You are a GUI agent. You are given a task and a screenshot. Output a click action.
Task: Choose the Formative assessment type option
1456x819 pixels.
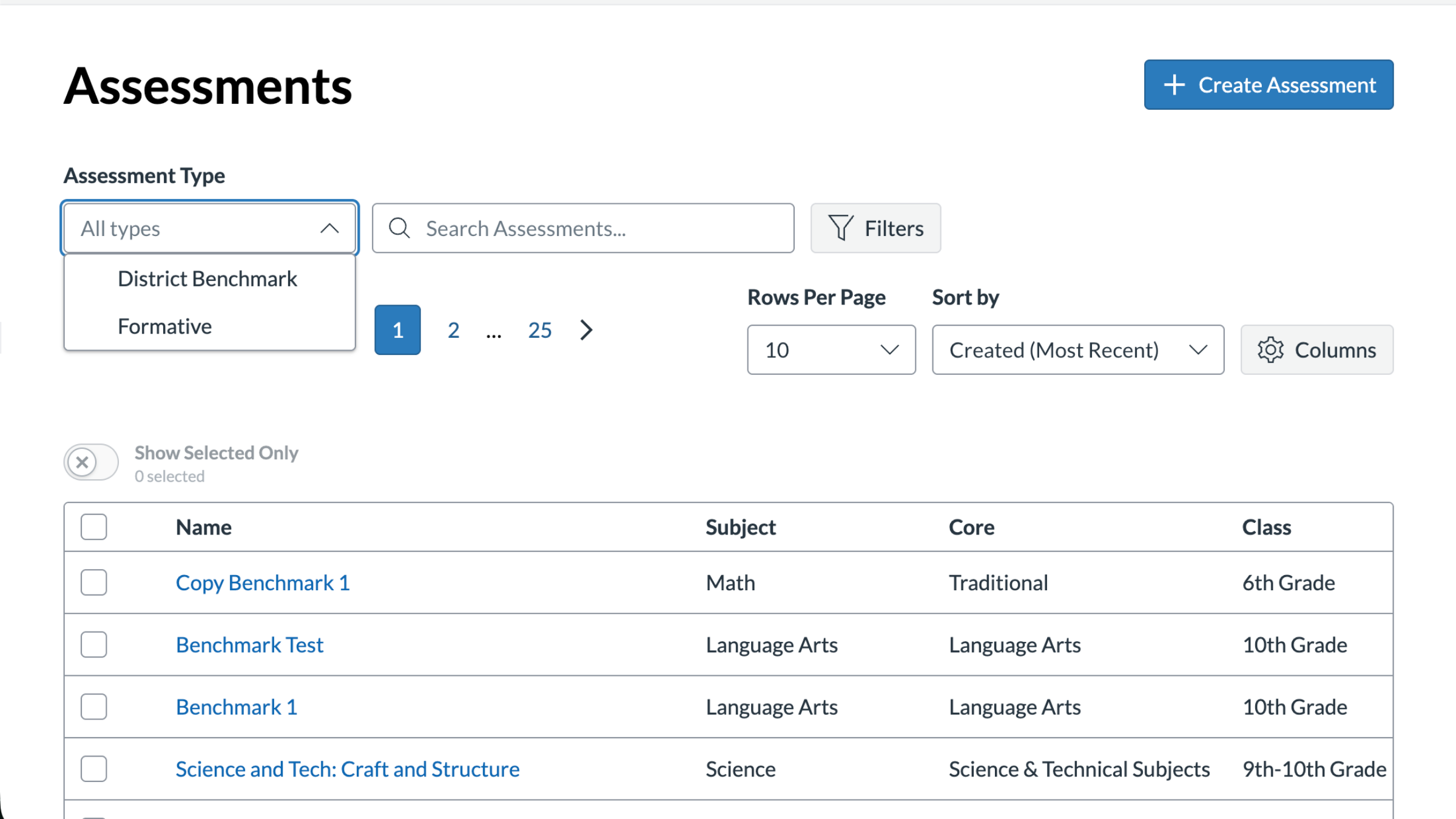pos(209,326)
